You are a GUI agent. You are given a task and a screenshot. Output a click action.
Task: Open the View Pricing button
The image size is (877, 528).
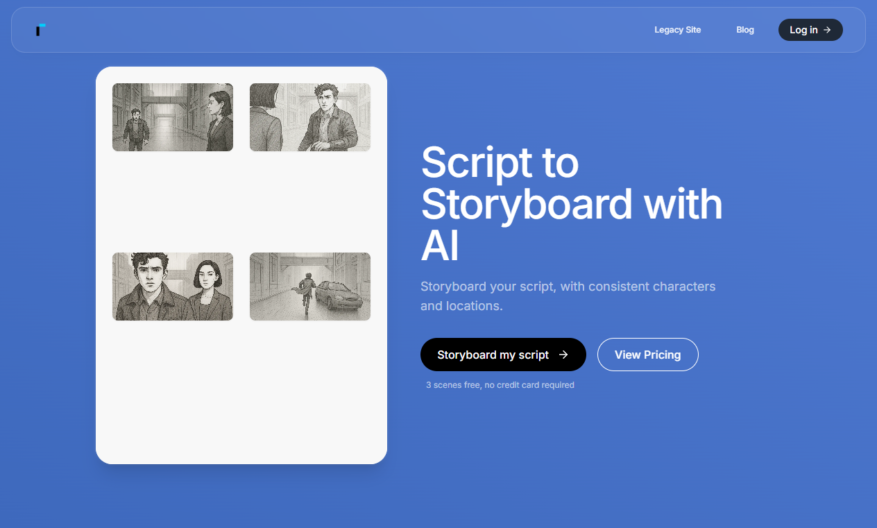point(648,355)
